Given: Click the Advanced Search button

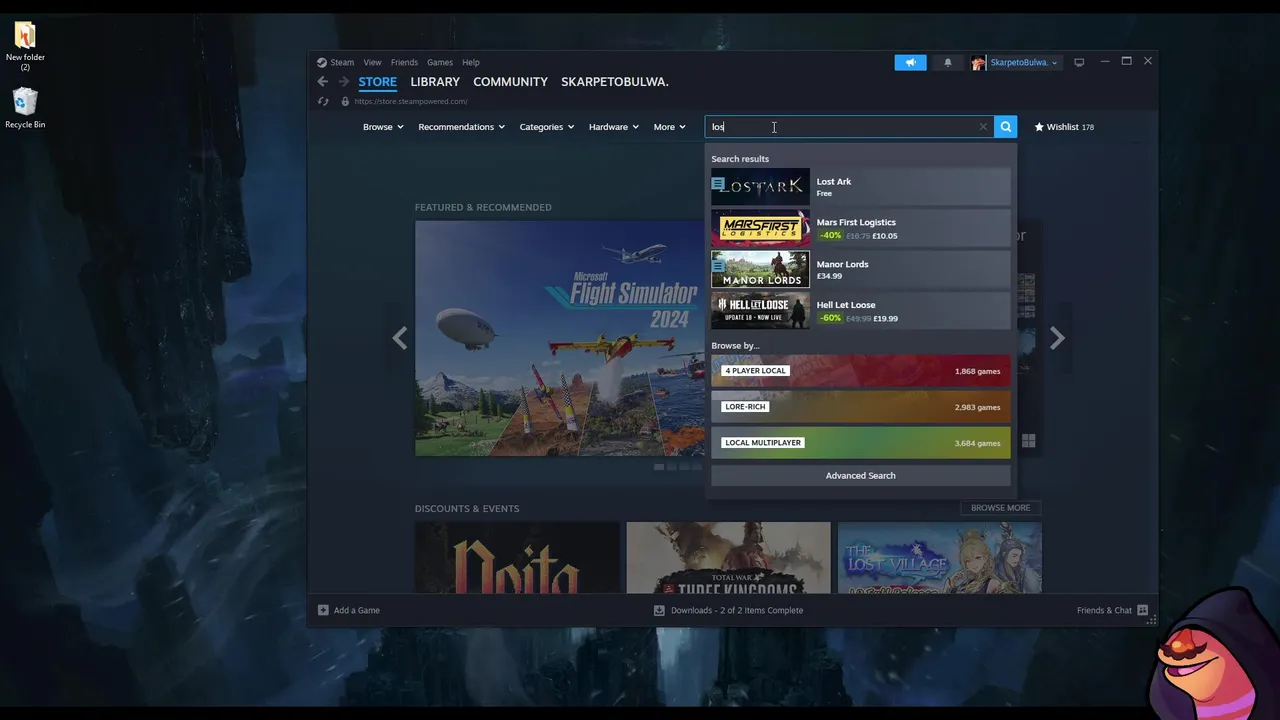Looking at the screenshot, I should (860, 476).
